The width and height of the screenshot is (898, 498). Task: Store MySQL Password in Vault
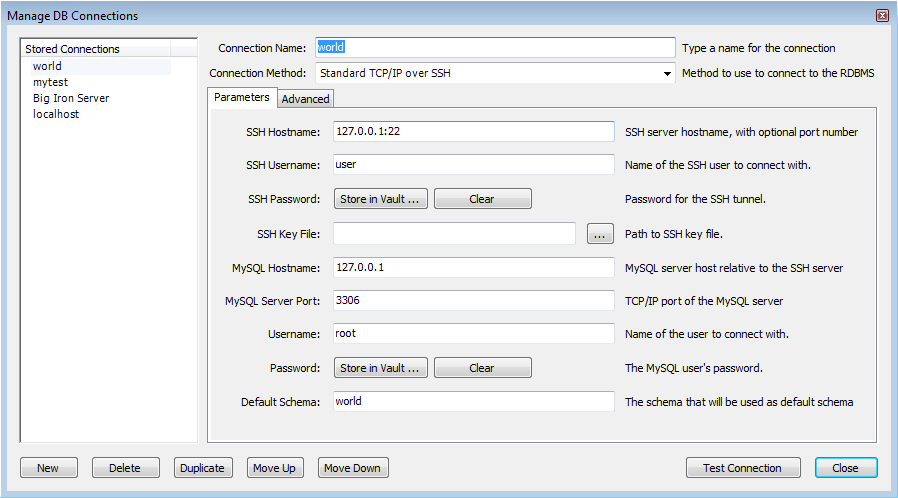(380, 368)
